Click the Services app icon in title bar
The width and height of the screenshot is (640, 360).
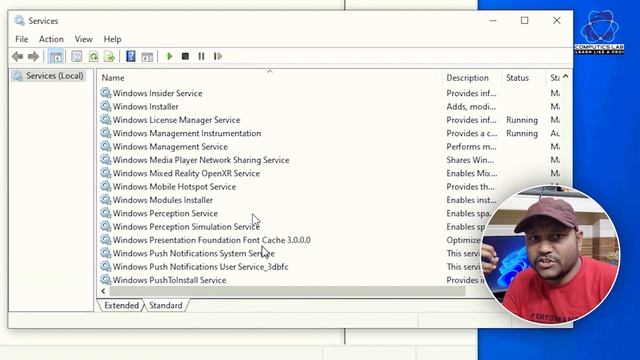coord(19,20)
